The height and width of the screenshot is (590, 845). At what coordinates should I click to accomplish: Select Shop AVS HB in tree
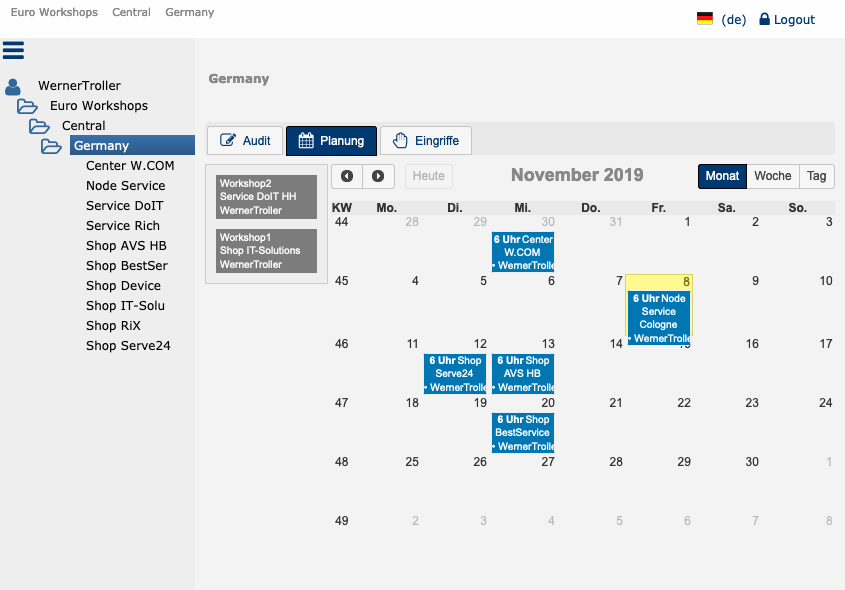126,246
